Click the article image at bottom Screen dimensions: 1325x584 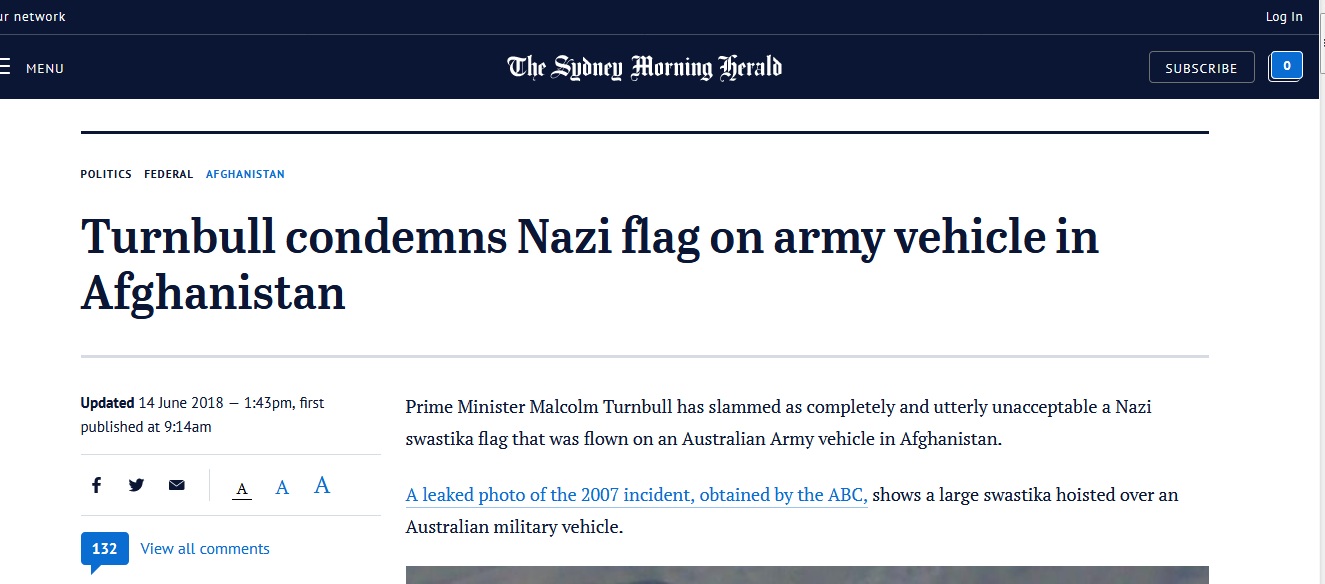807,575
